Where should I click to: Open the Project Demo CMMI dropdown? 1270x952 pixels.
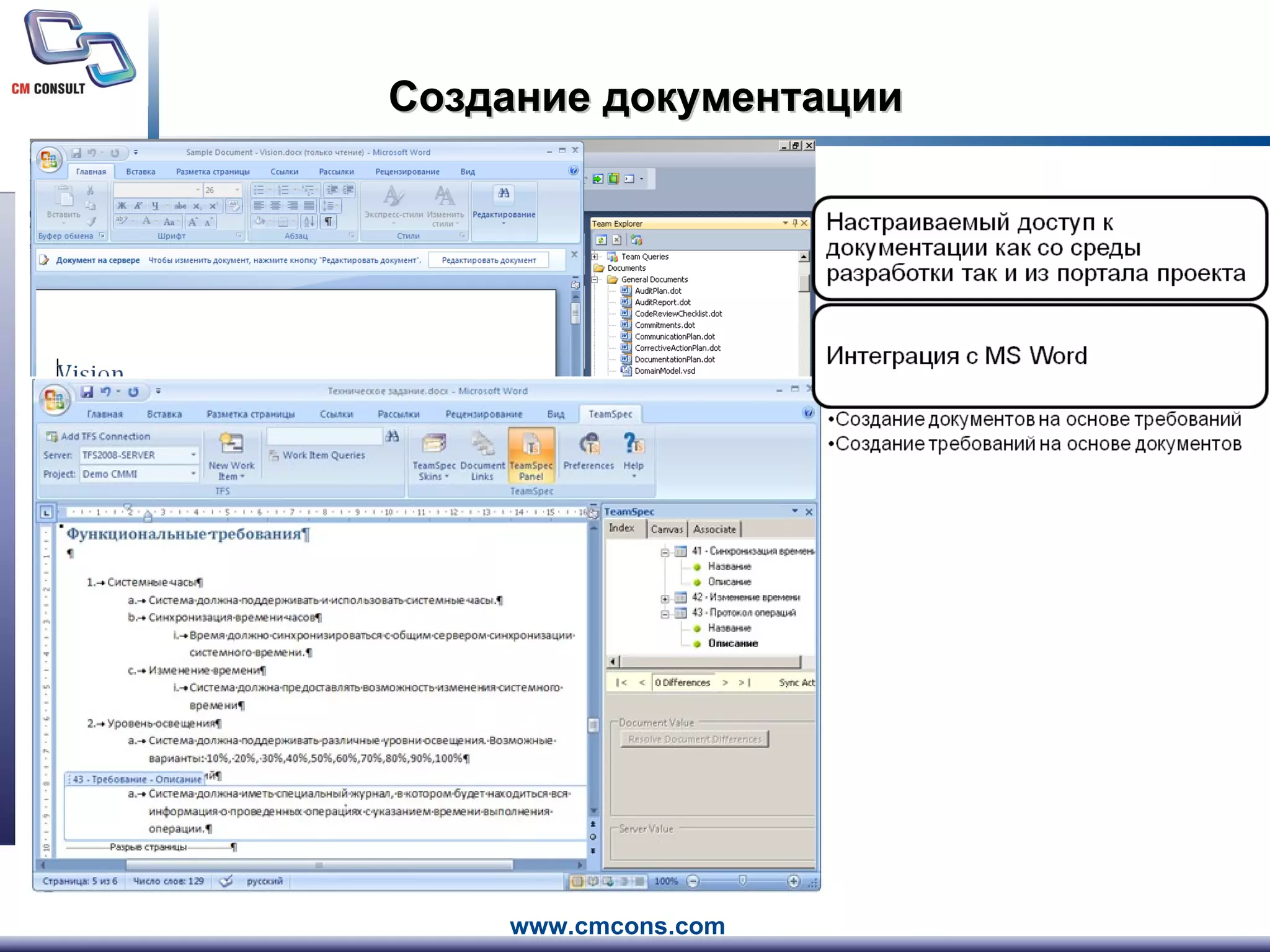click(x=193, y=474)
